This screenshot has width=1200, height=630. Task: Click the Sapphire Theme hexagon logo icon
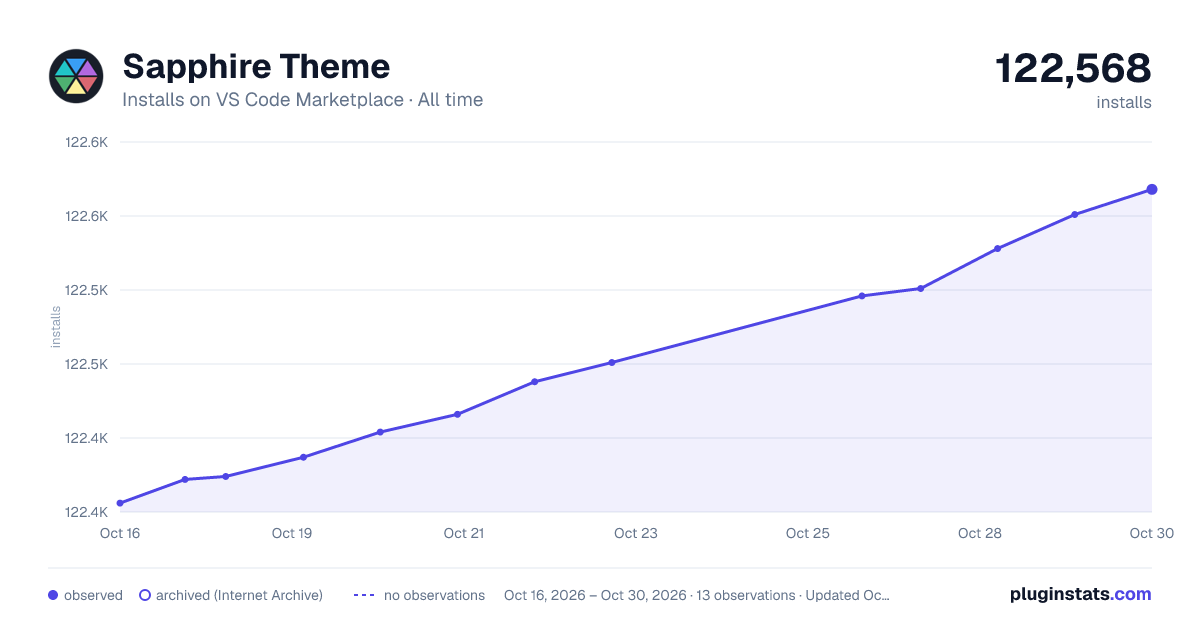pyautogui.click(x=76, y=76)
